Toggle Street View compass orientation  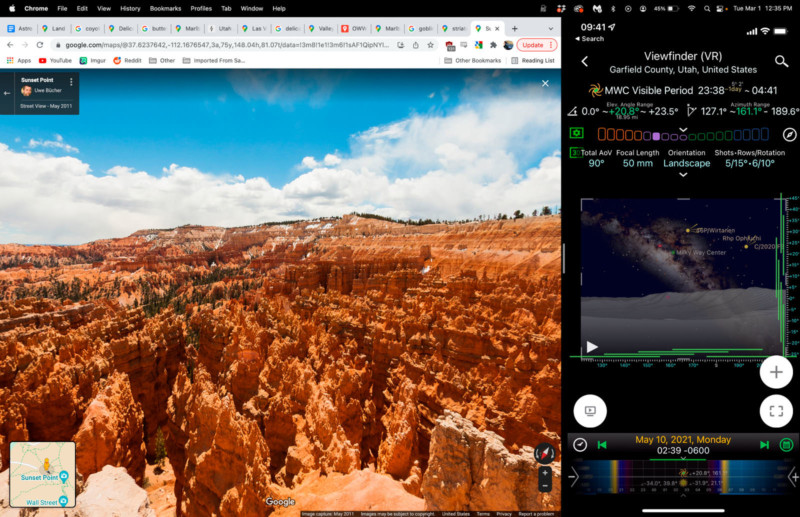543,451
